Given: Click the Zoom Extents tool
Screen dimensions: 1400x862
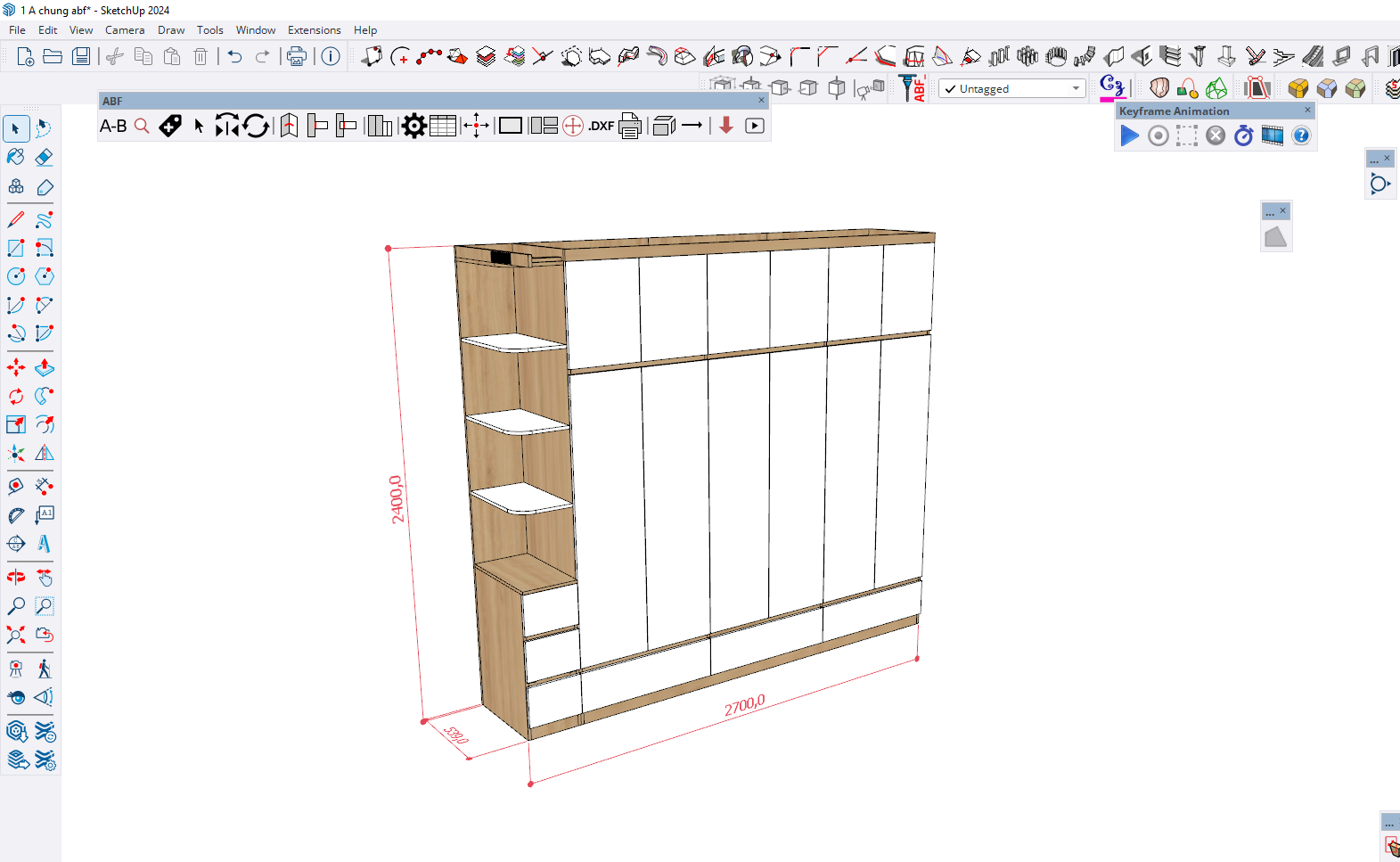Looking at the screenshot, I should click(x=16, y=635).
